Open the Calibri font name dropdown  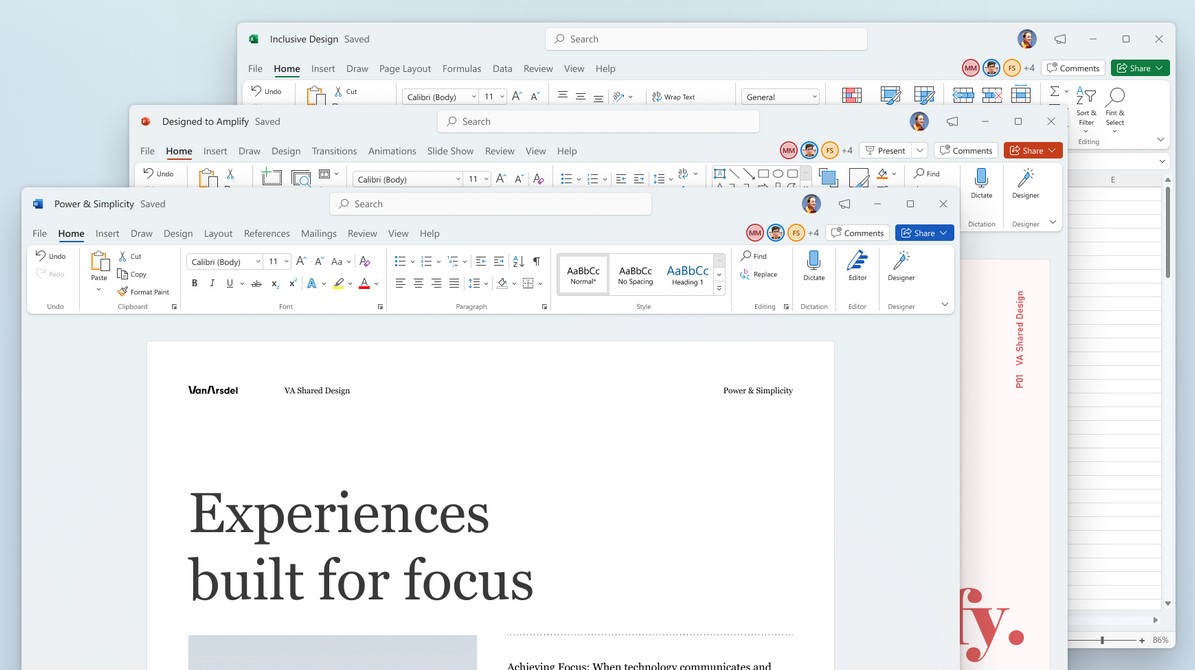256,262
